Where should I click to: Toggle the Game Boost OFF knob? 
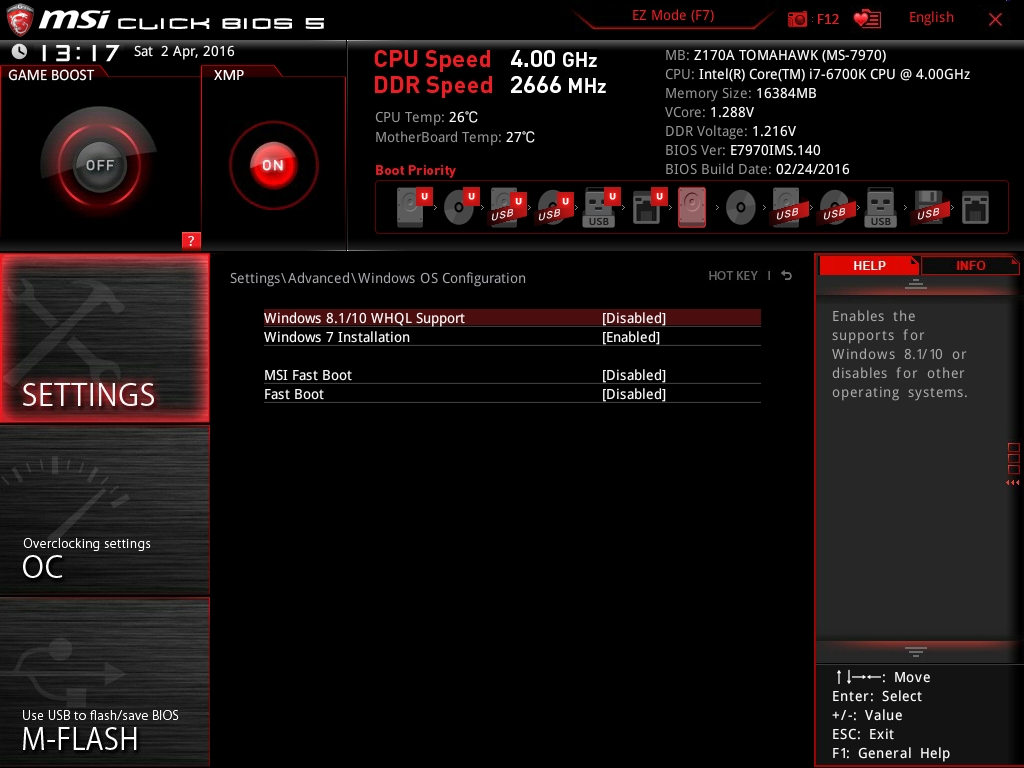[x=99, y=165]
